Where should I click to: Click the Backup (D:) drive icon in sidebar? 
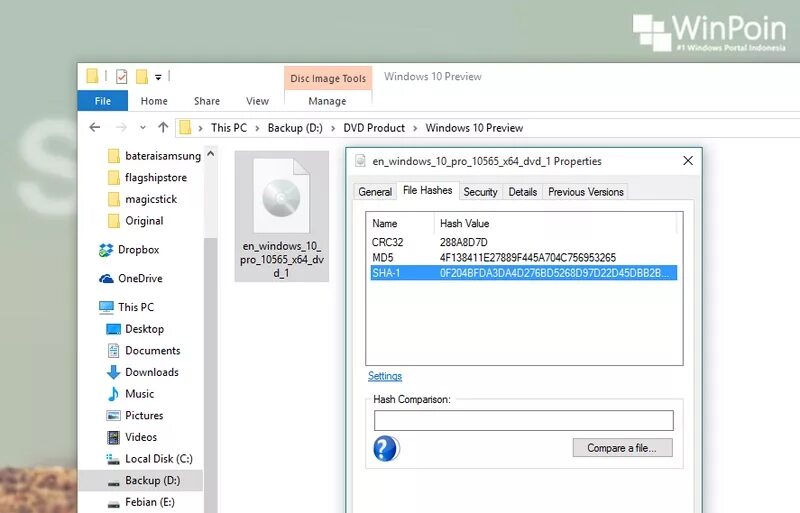click(x=114, y=482)
